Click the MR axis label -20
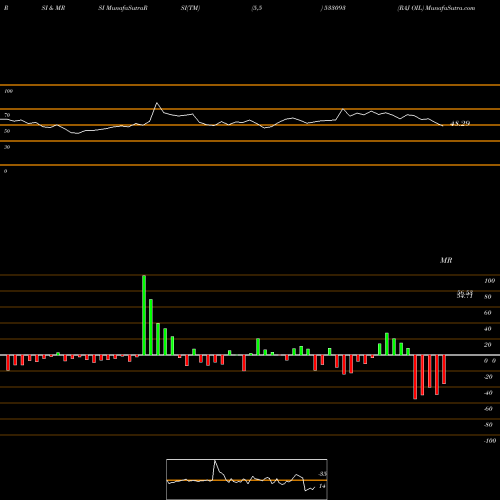 488,377
